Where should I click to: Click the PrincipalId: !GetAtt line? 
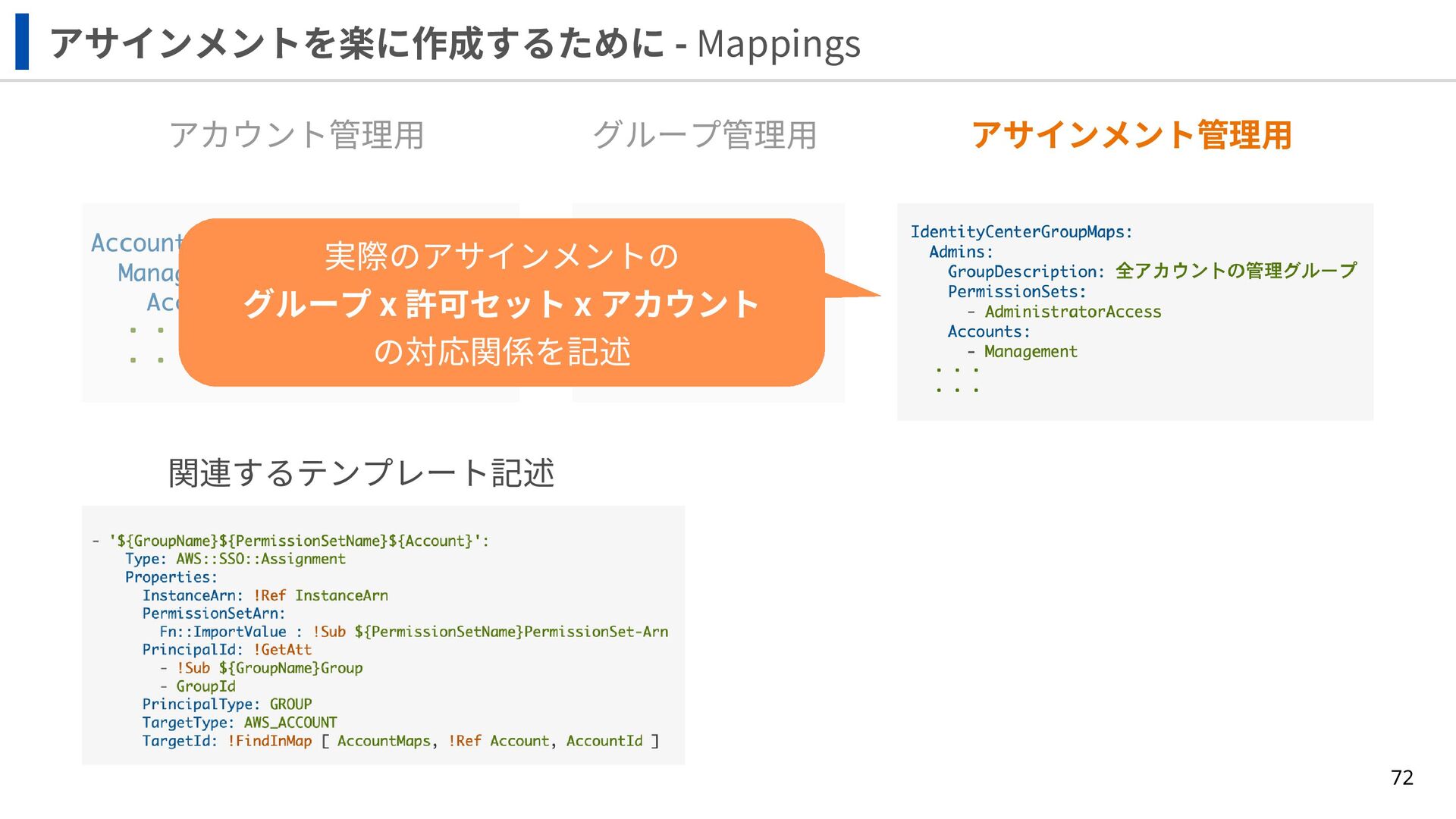click(227, 650)
